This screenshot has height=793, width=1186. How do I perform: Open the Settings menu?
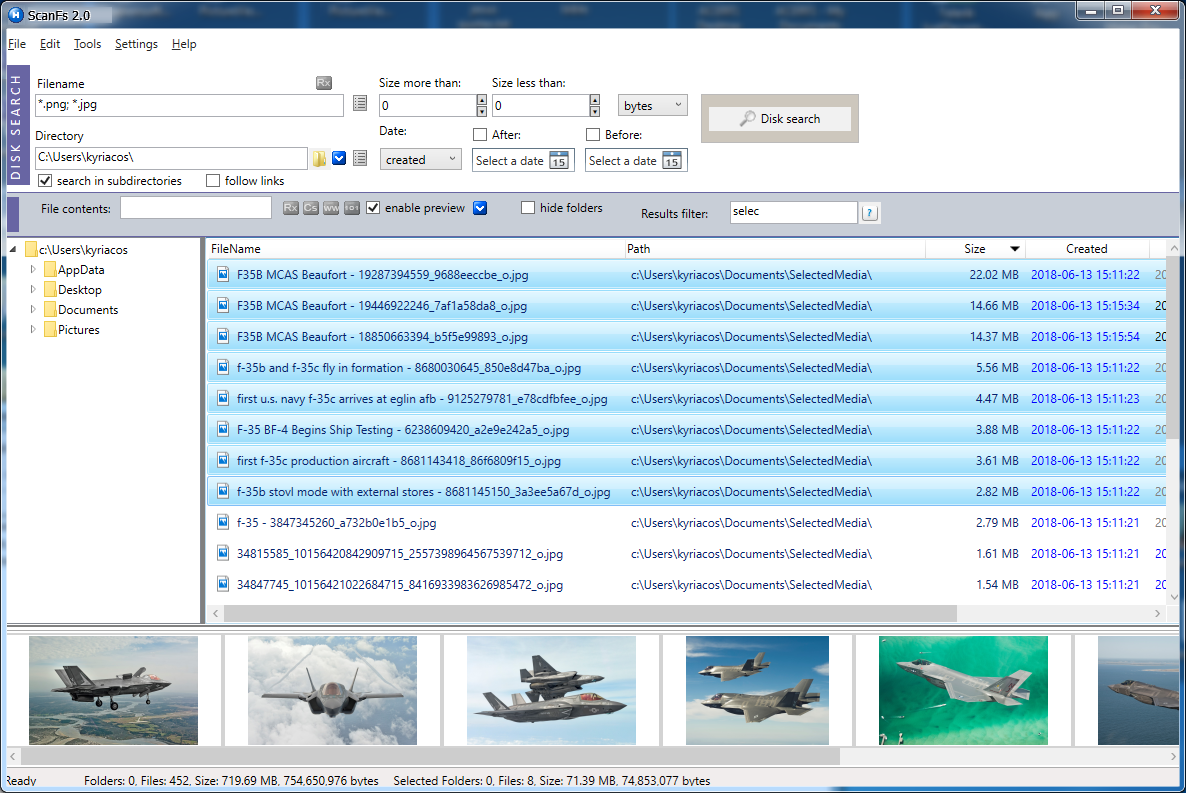135,44
